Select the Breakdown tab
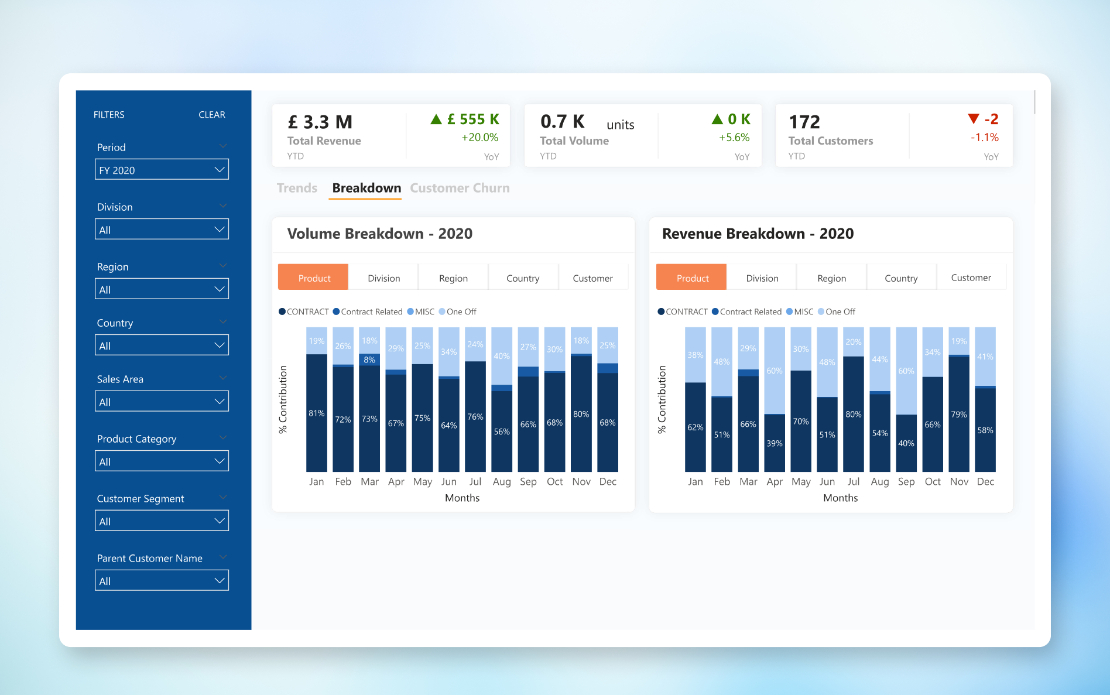This screenshot has height=695, width=1110. [x=366, y=188]
